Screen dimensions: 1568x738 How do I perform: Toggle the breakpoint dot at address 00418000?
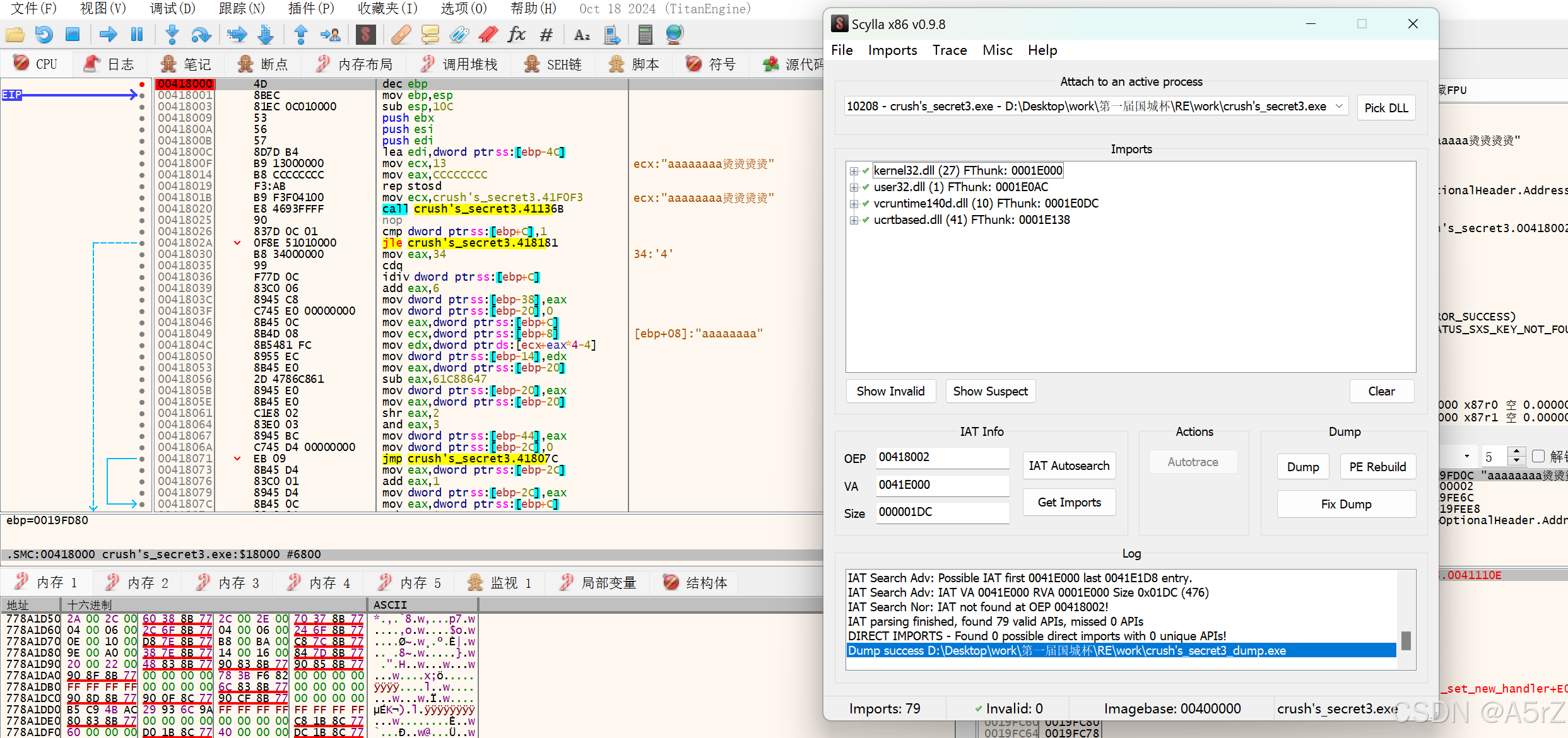point(142,84)
